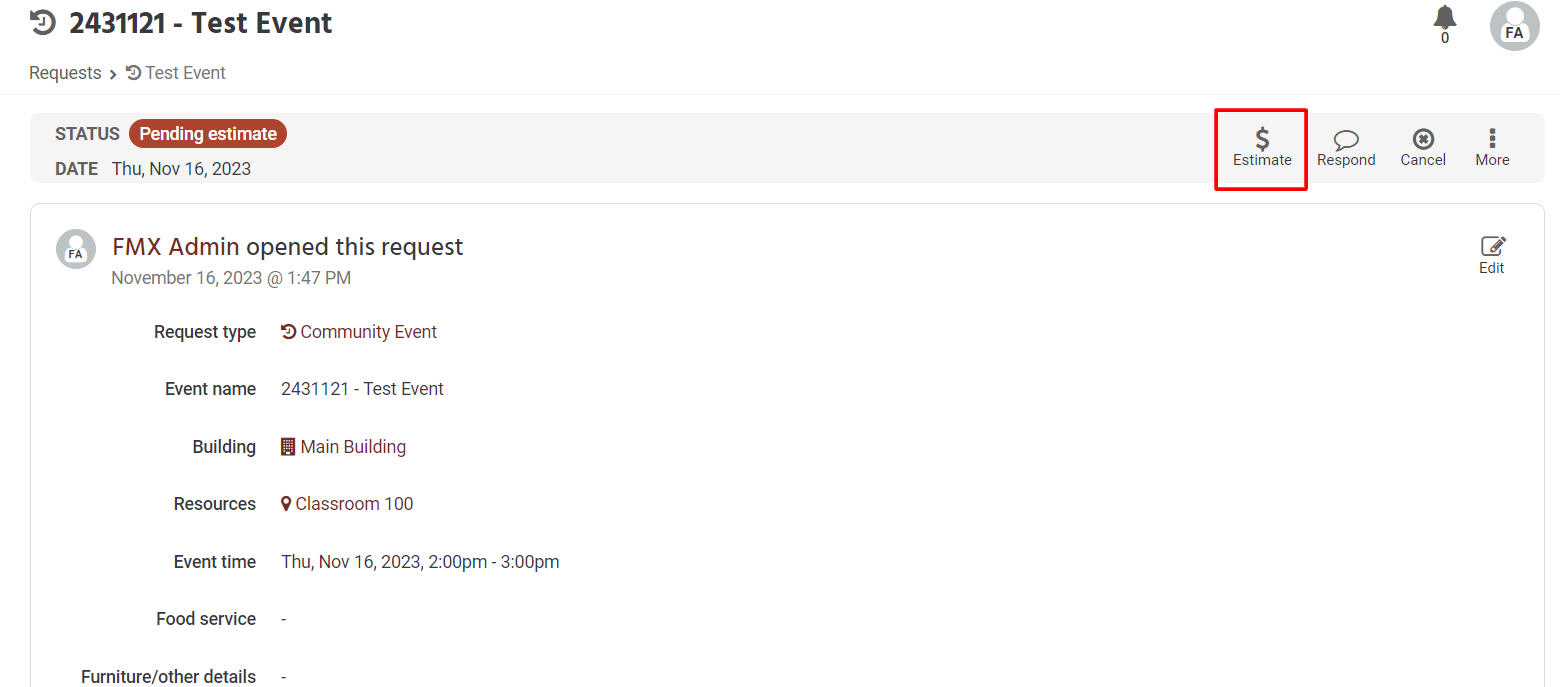The image size is (1560, 687).
Task: Open the FMX Admin user link
Action: tap(176, 247)
